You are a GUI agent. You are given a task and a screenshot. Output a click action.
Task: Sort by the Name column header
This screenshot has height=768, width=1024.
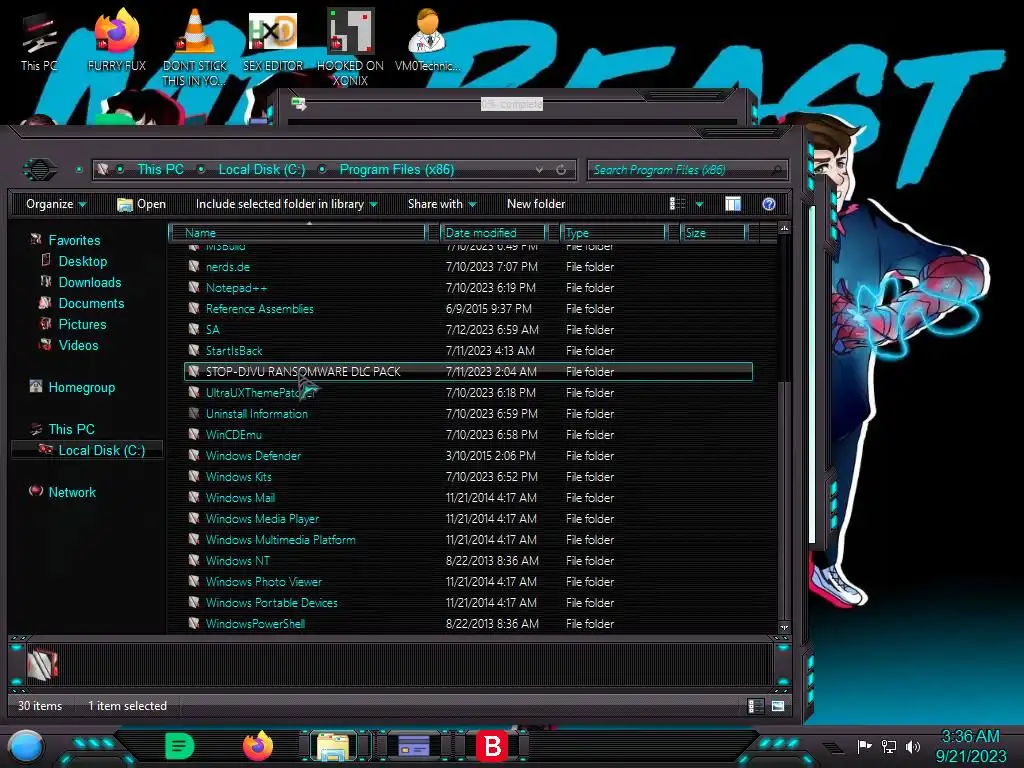[298, 233]
